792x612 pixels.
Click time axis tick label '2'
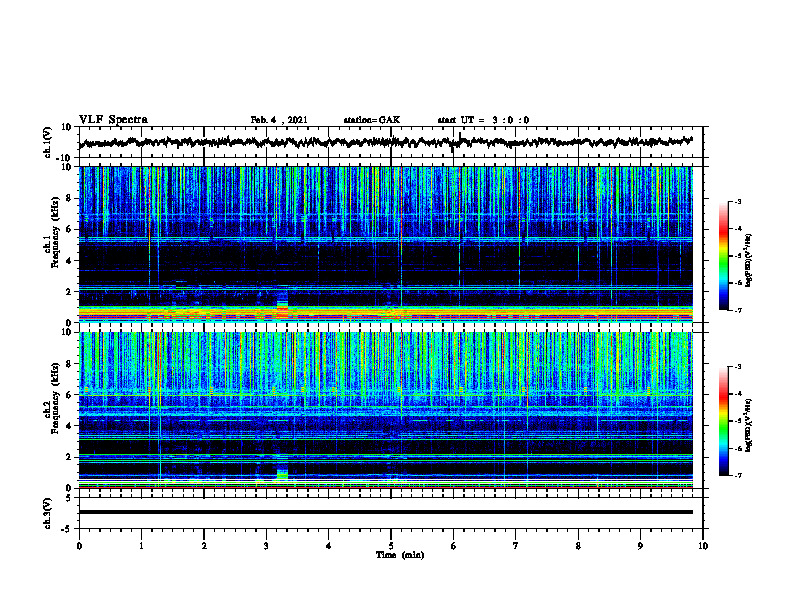point(204,546)
